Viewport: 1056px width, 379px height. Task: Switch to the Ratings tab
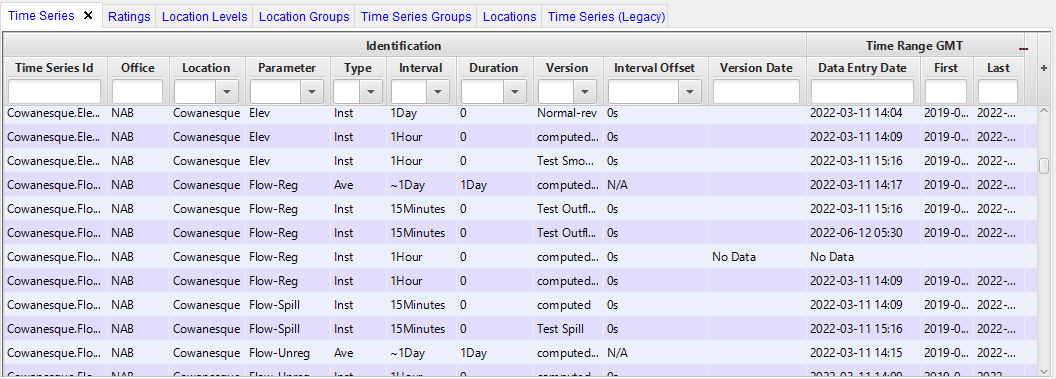[129, 17]
